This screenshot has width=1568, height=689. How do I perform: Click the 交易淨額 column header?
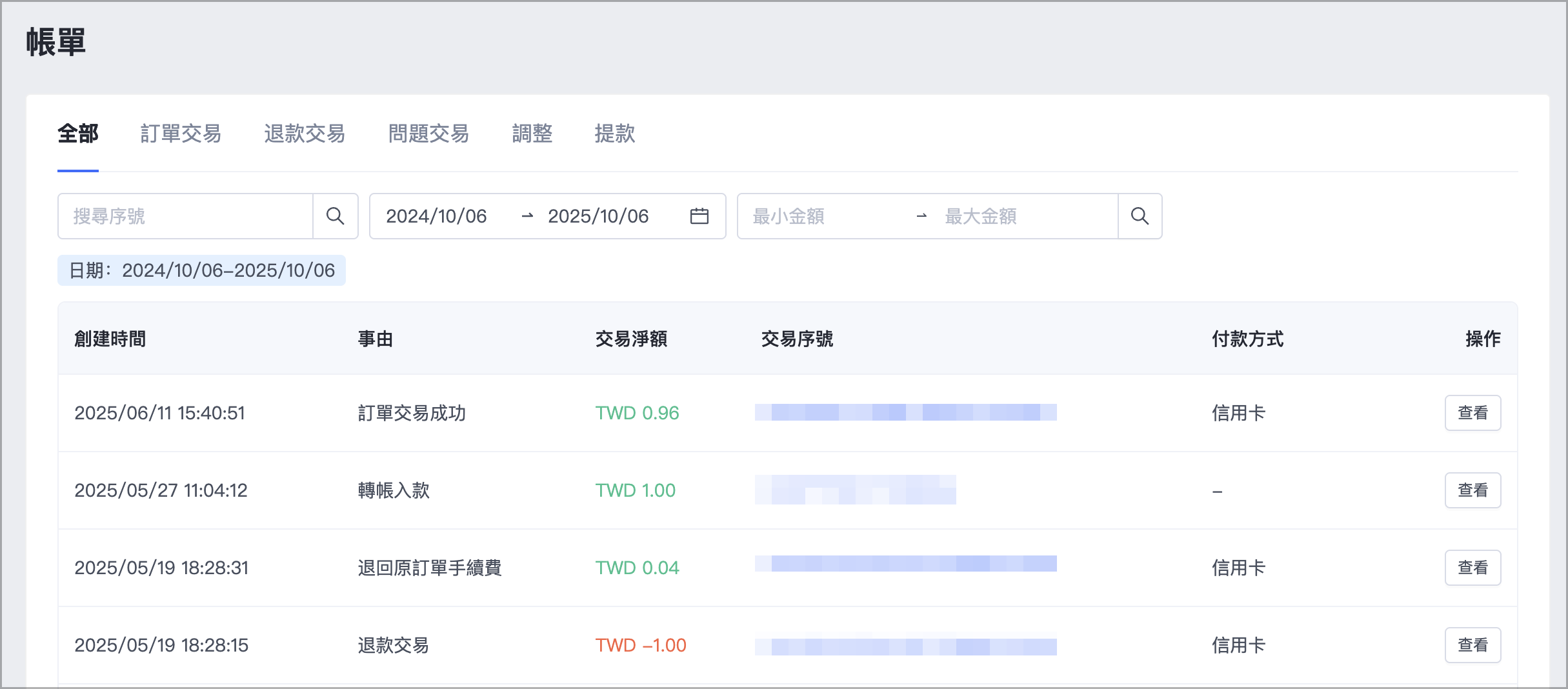click(631, 339)
